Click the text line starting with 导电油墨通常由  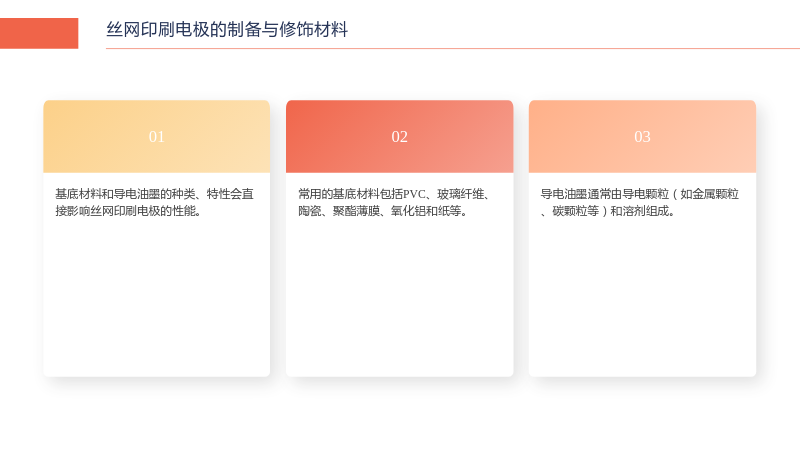(x=640, y=194)
